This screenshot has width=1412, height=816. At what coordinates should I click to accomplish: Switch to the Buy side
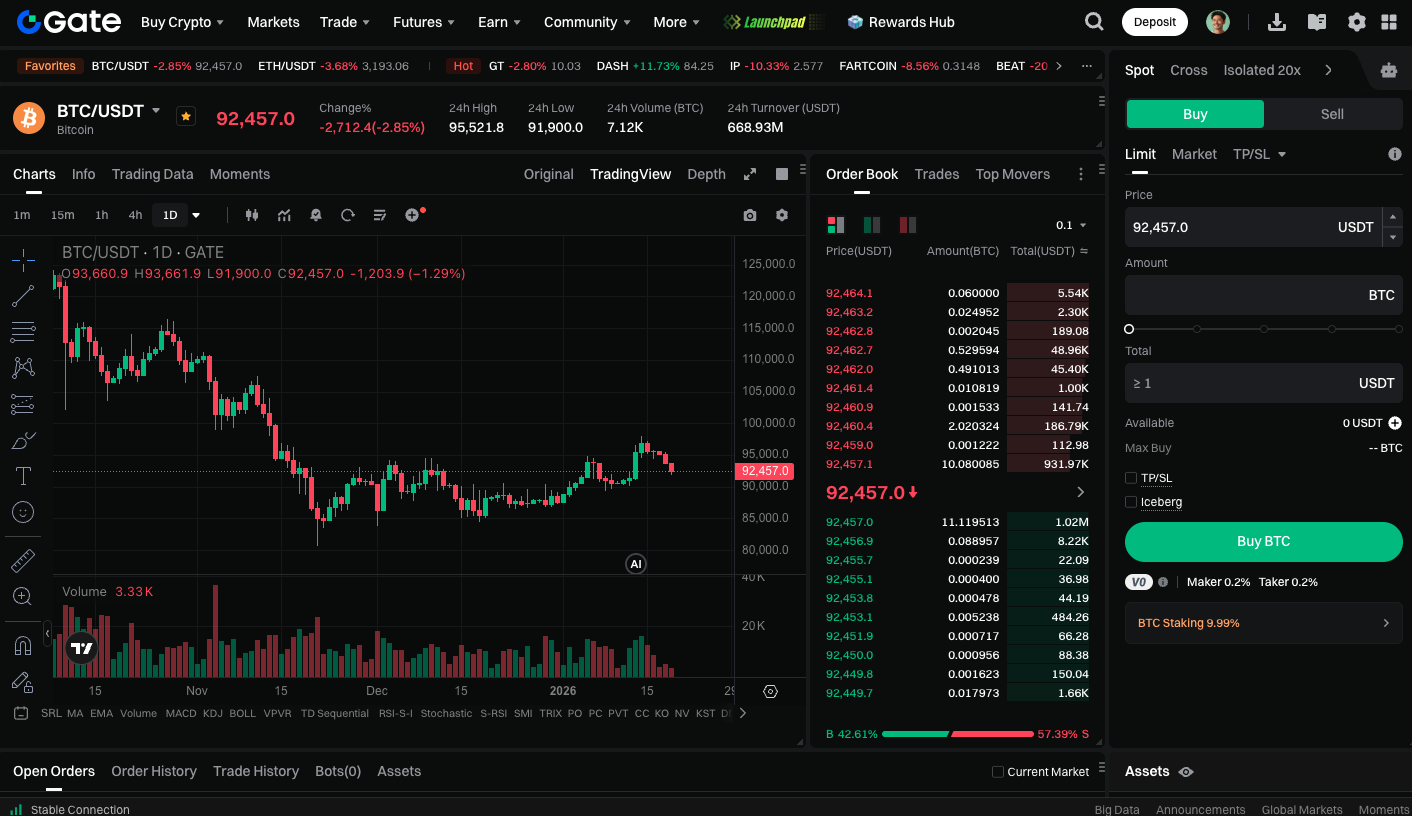(x=1195, y=114)
